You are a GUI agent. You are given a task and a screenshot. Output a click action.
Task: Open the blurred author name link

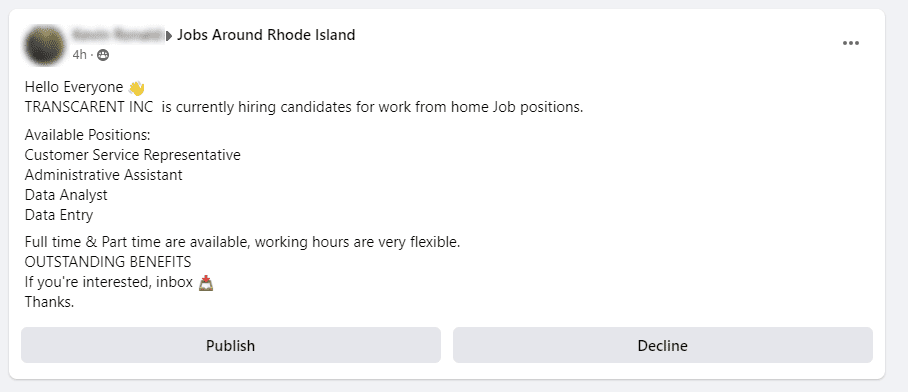click(x=118, y=35)
